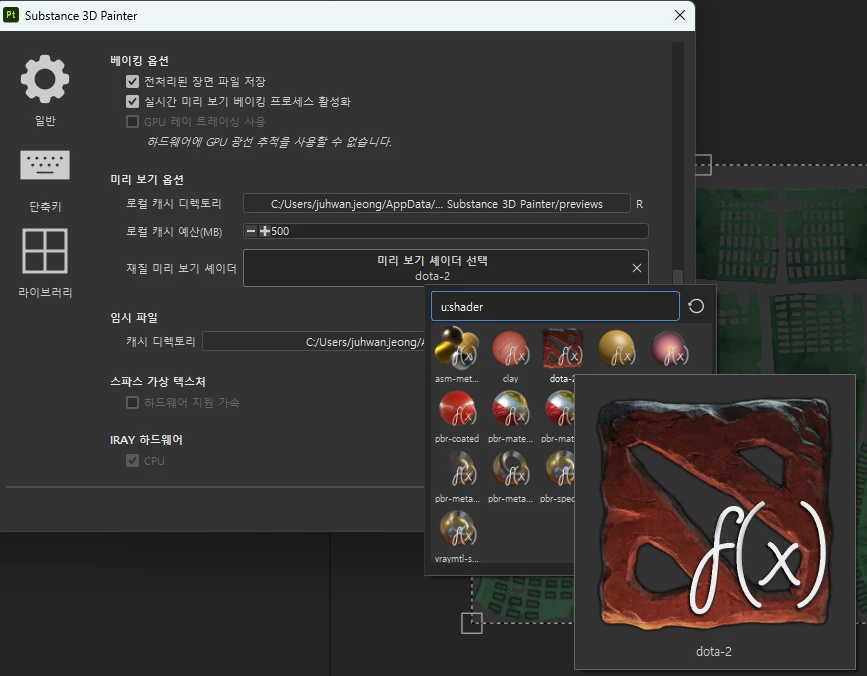Open the 일반 general settings gear
This screenshot has width=867, height=676.
(45, 79)
